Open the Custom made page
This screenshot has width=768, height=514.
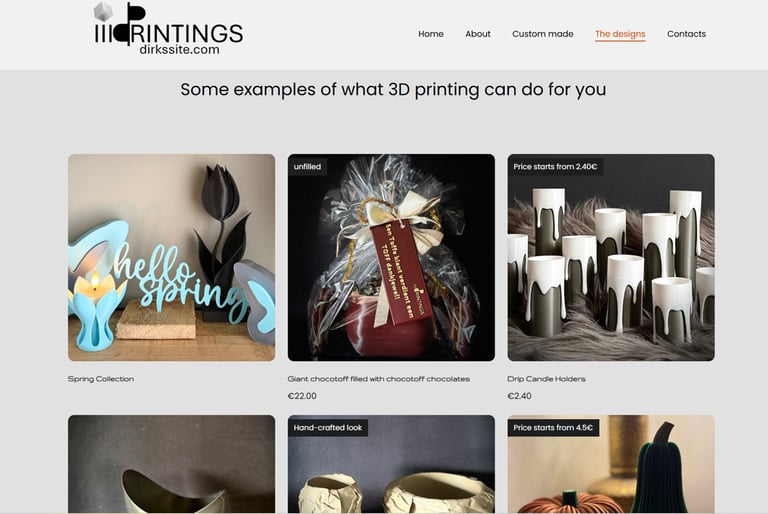[x=543, y=34]
